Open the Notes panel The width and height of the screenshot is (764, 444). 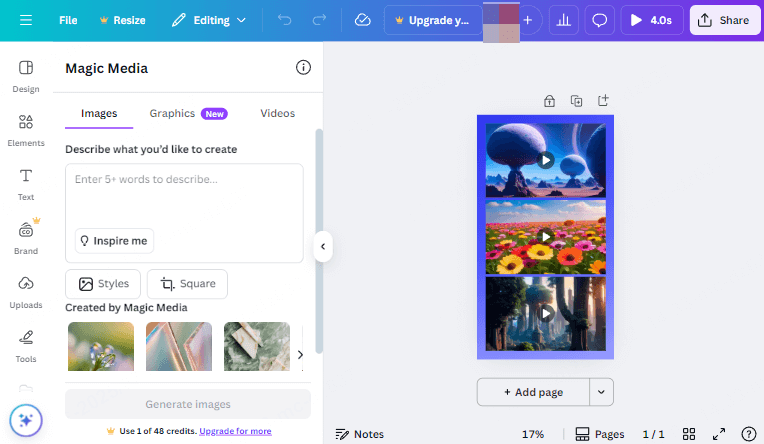point(360,434)
